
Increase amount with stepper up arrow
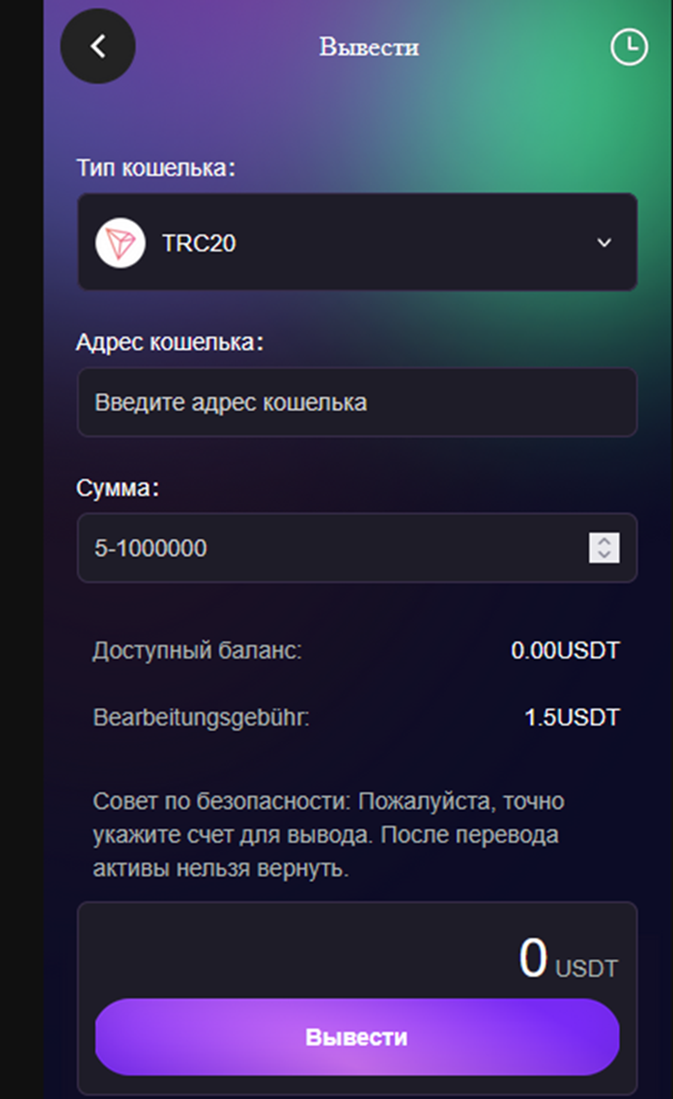(x=604, y=541)
